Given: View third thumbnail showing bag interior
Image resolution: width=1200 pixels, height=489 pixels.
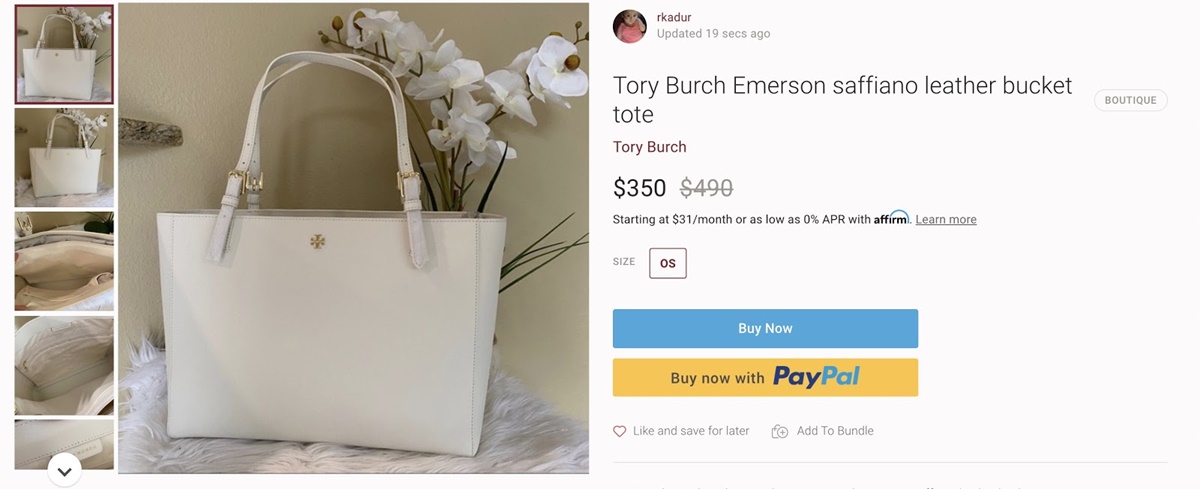Looking at the screenshot, I should (x=64, y=261).
